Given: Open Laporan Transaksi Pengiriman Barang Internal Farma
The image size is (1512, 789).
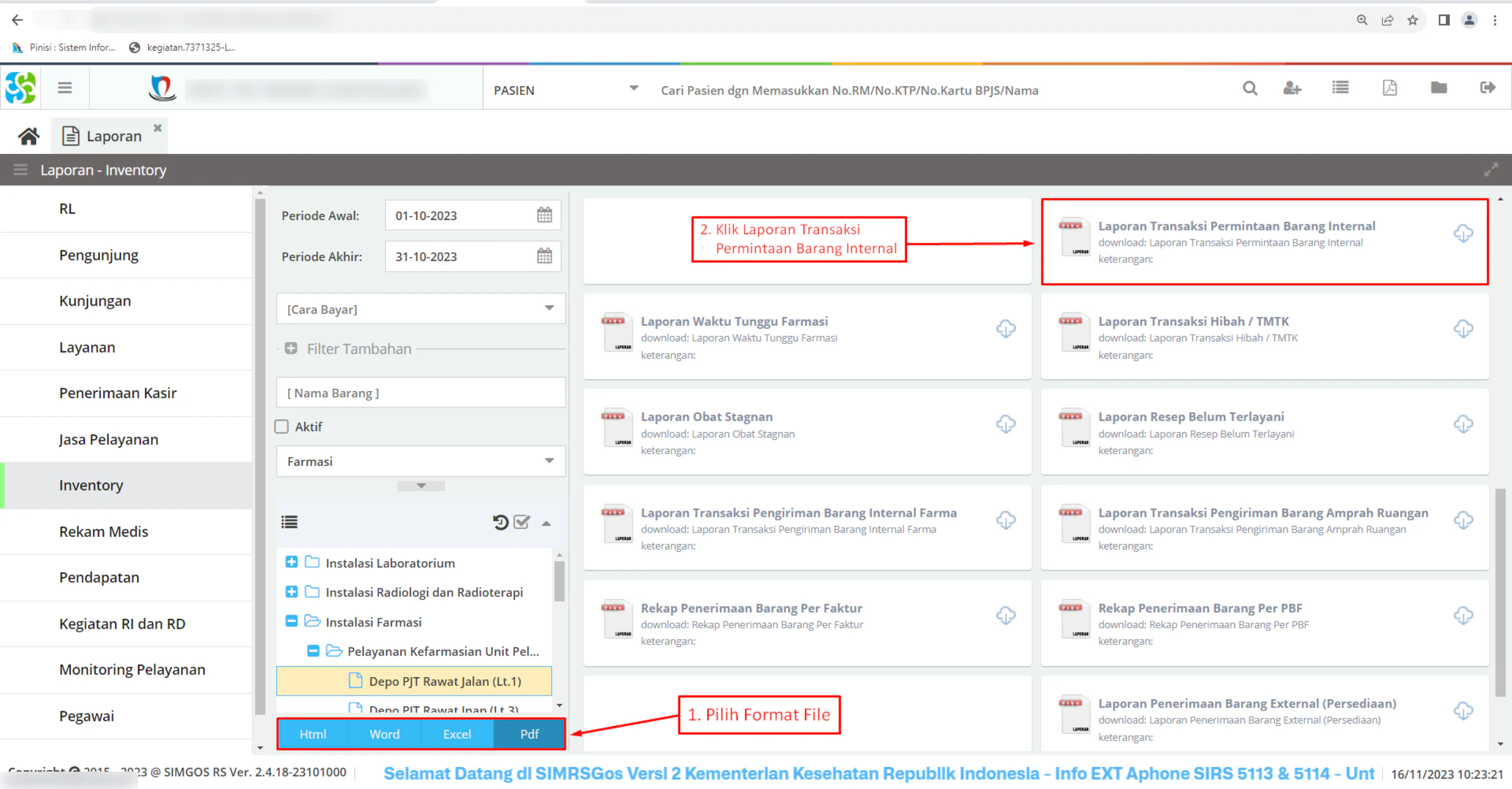Looking at the screenshot, I should point(807,528).
